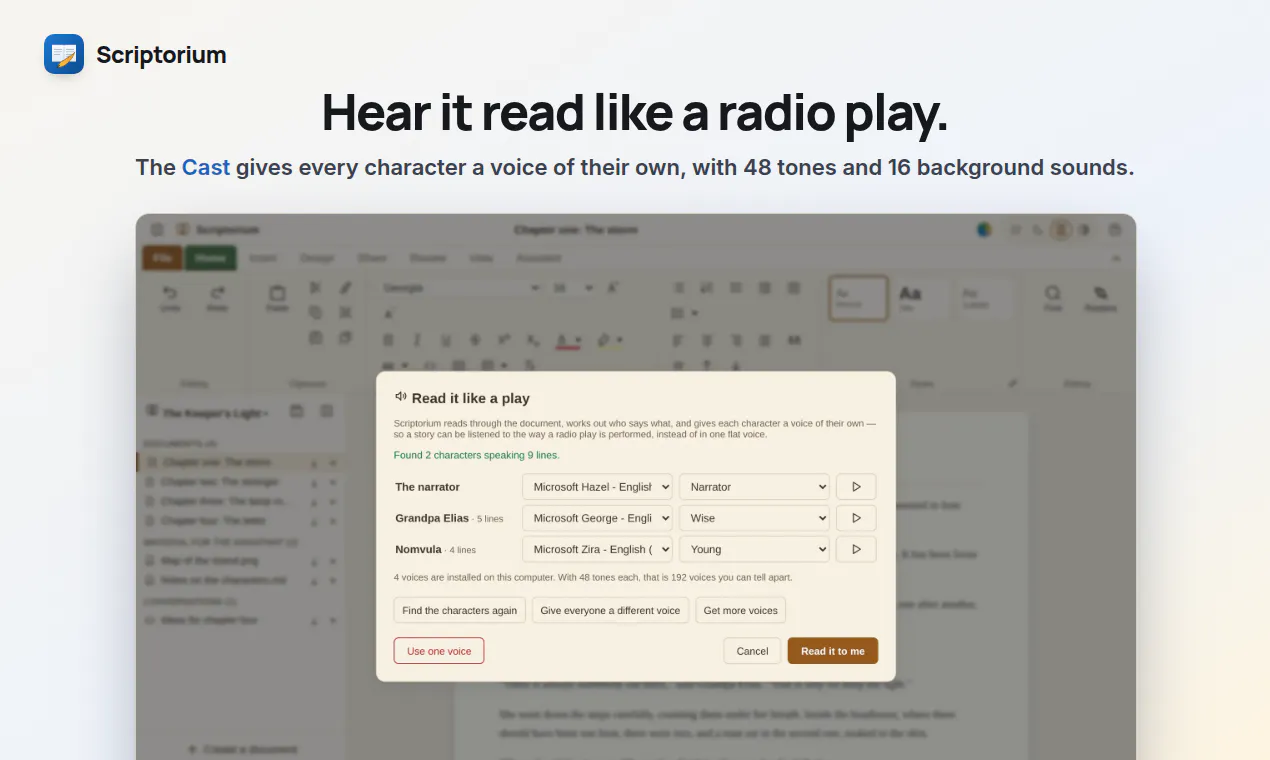Image resolution: width=1270 pixels, height=760 pixels.
Task: Click the Paste icon in the ribbon
Action: coord(278,293)
